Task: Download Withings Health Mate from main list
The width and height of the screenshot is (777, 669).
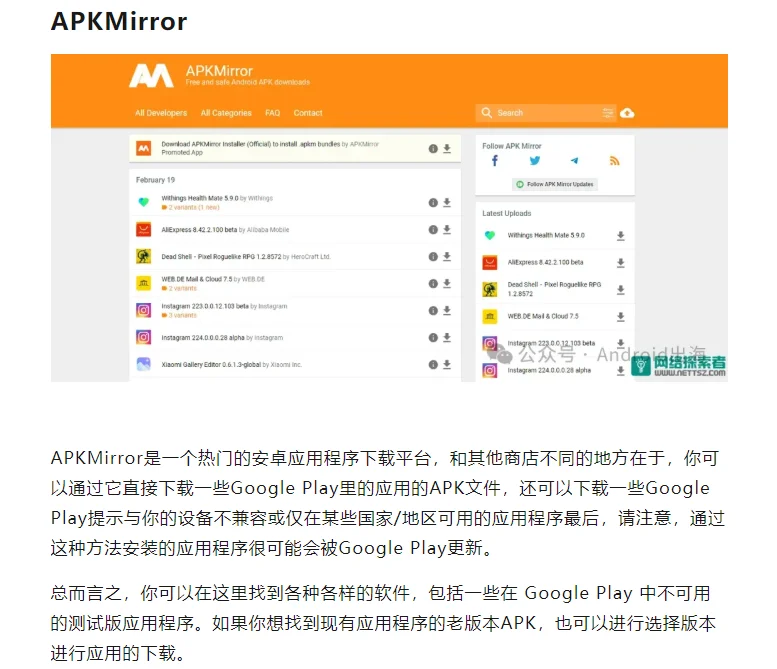Action: tap(447, 203)
